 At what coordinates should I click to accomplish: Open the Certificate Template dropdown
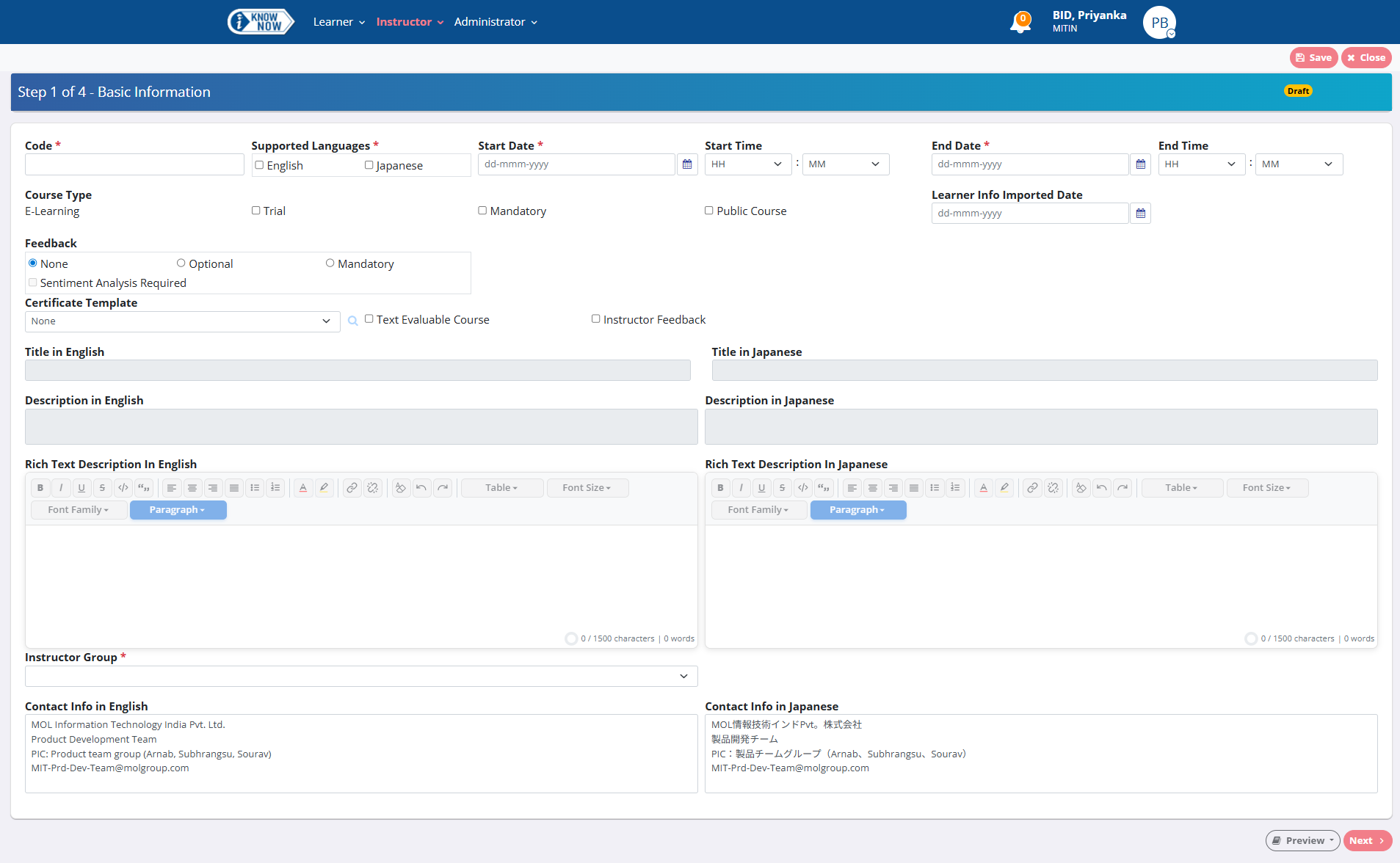[x=182, y=321]
